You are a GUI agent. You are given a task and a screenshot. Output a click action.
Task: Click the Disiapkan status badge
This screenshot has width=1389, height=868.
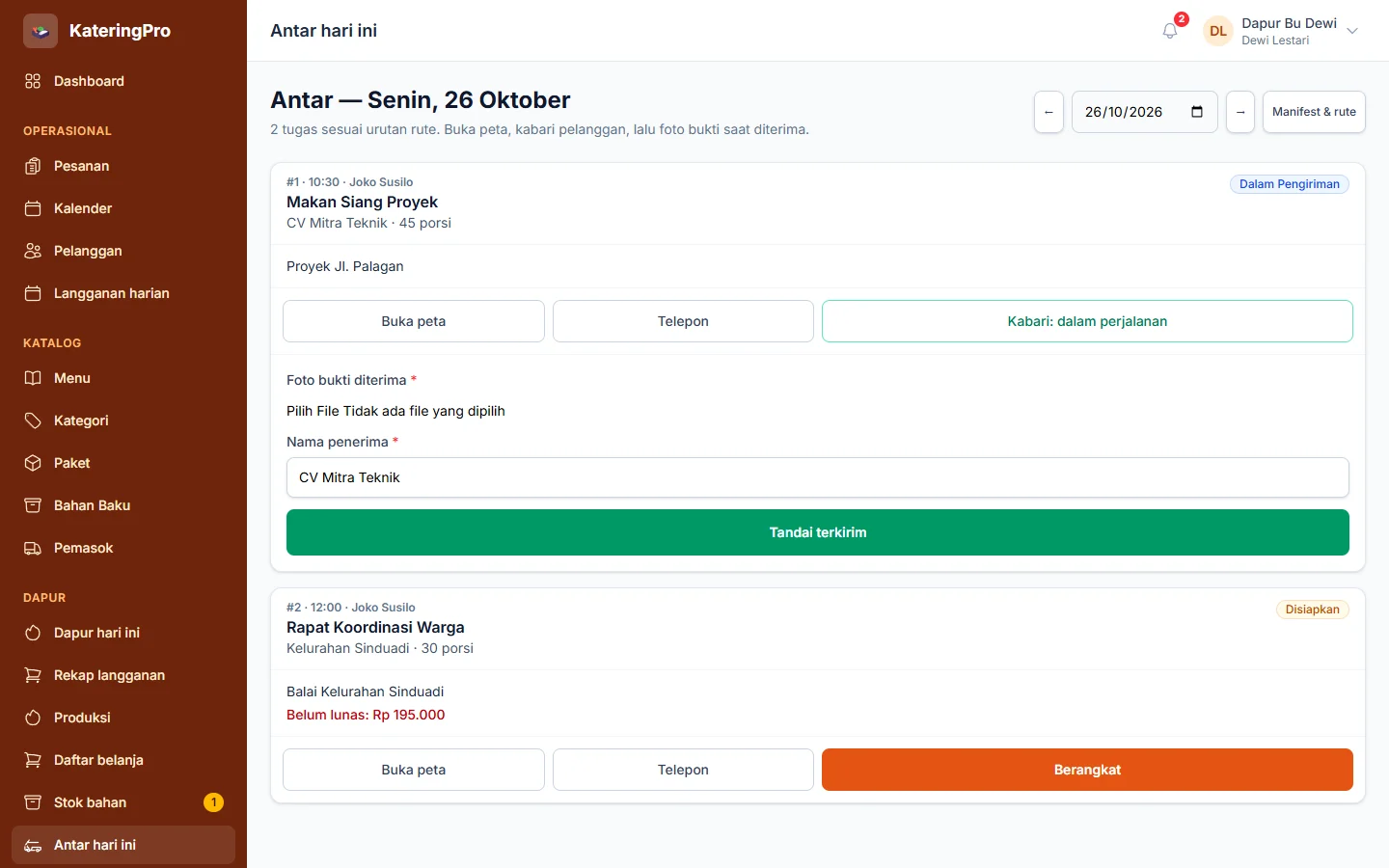(1312, 610)
